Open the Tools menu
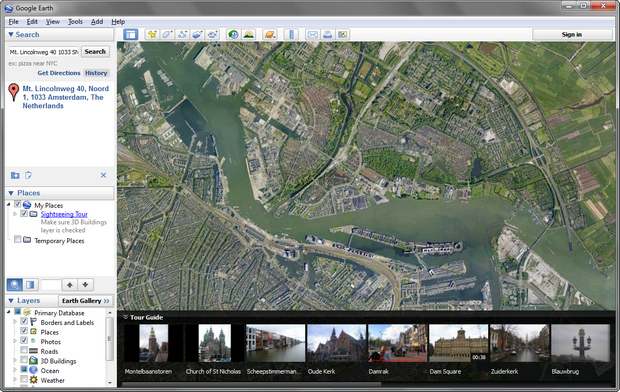The width and height of the screenshot is (620, 392). 75,22
